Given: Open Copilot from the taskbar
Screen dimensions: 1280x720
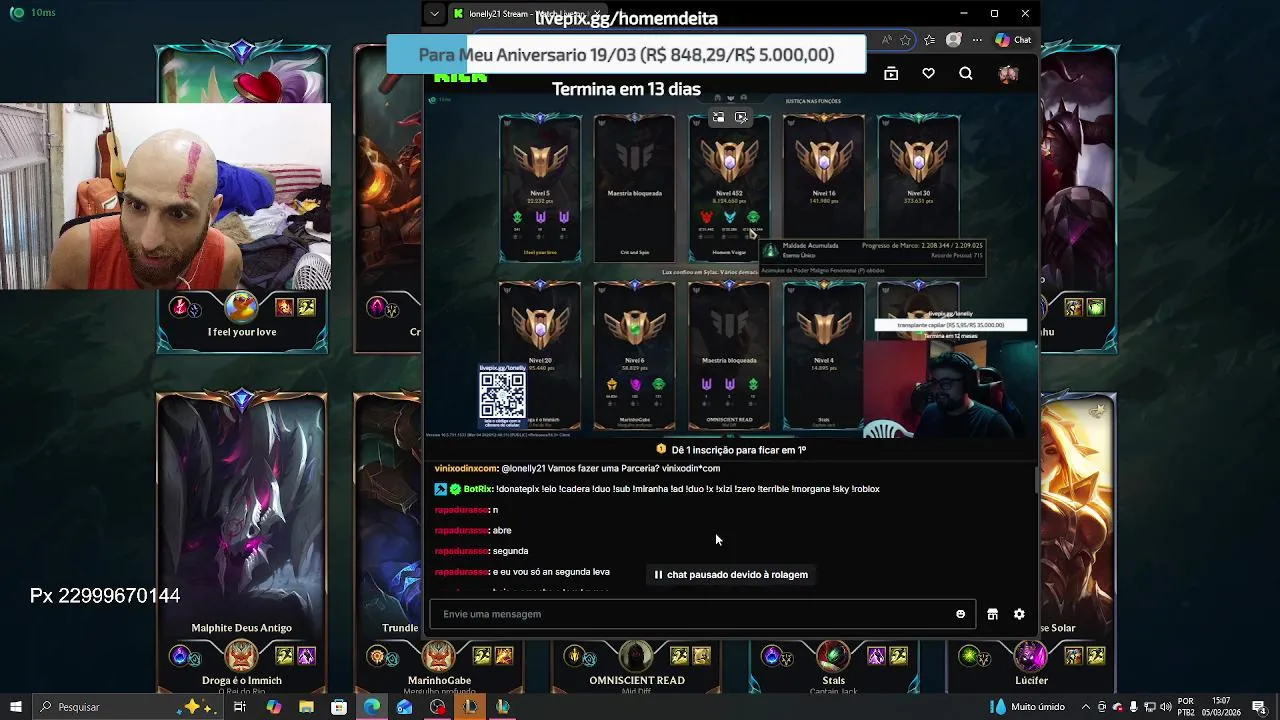Looking at the screenshot, I should click(273, 707).
